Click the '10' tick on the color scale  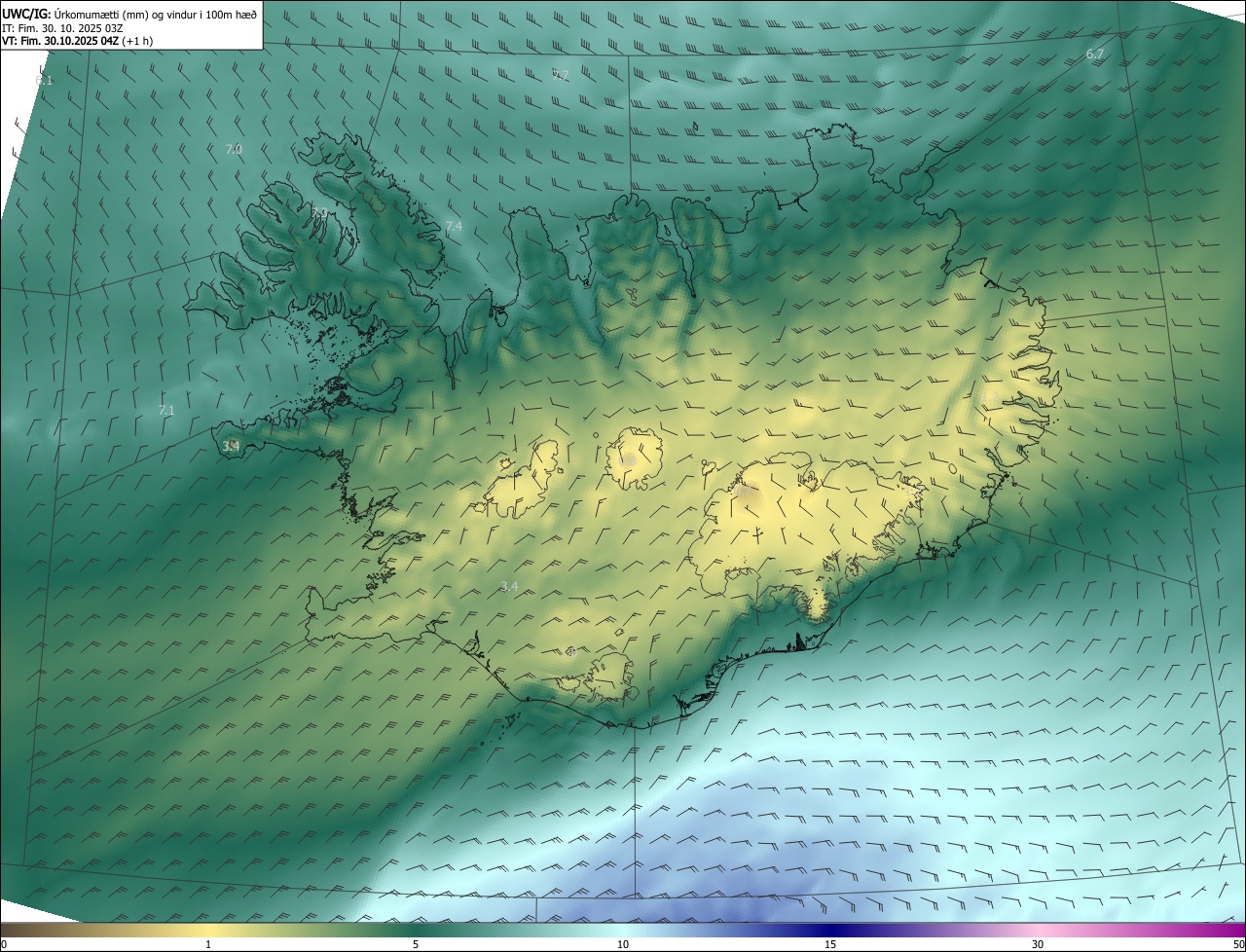pos(623,944)
